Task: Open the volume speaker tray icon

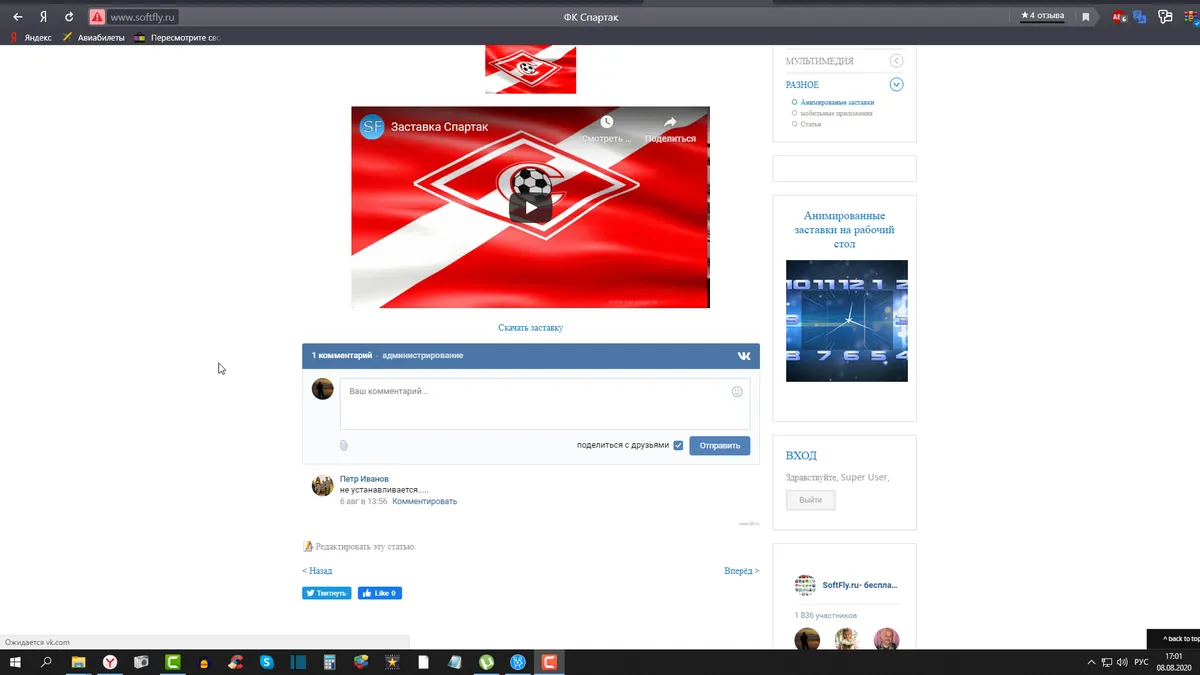Action: coord(1122,662)
